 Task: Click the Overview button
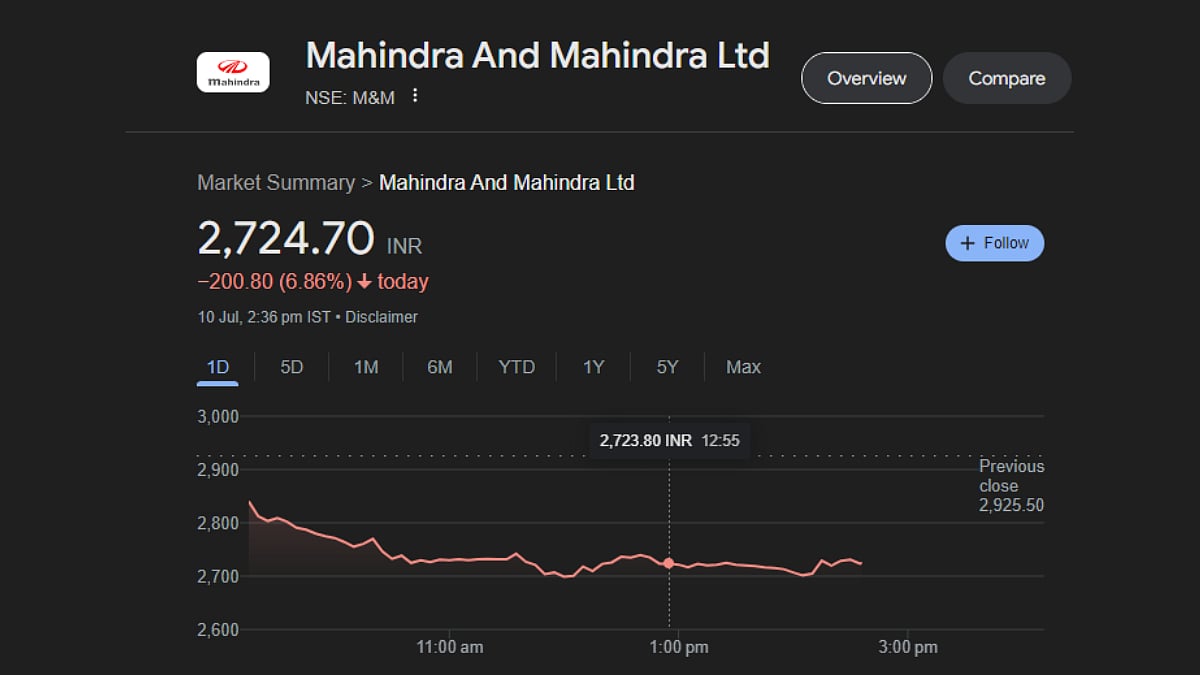click(x=866, y=77)
